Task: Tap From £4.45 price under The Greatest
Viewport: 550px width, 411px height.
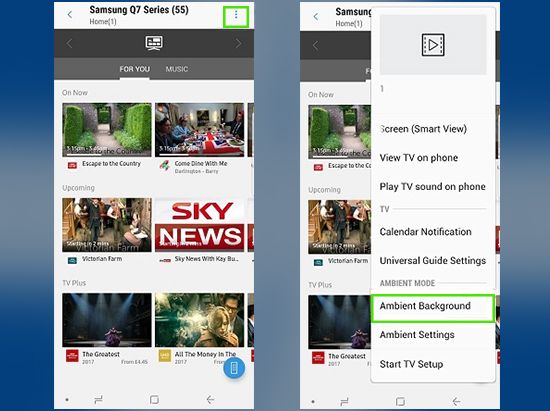Action: pyautogui.click(x=134, y=362)
